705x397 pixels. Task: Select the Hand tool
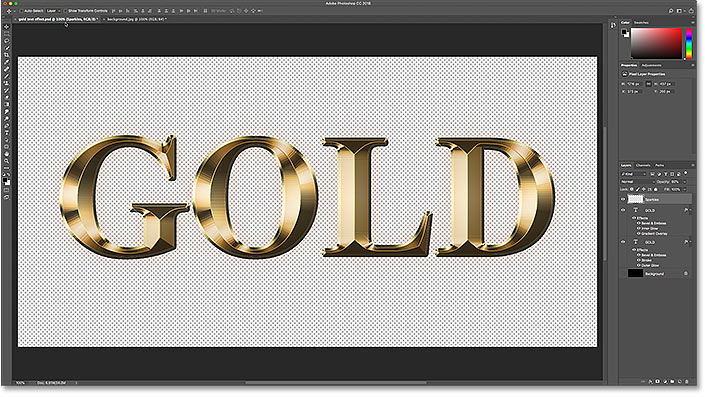[6, 154]
